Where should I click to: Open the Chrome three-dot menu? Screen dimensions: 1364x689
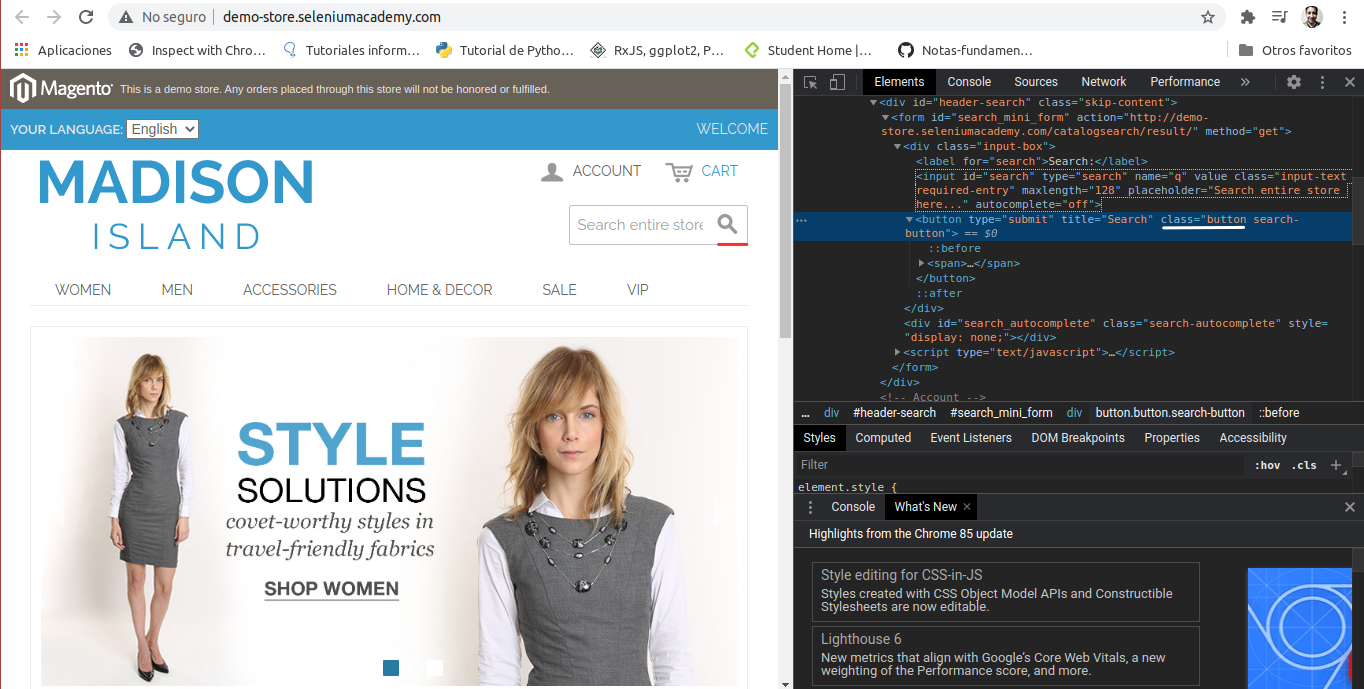(x=1344, y=17)
